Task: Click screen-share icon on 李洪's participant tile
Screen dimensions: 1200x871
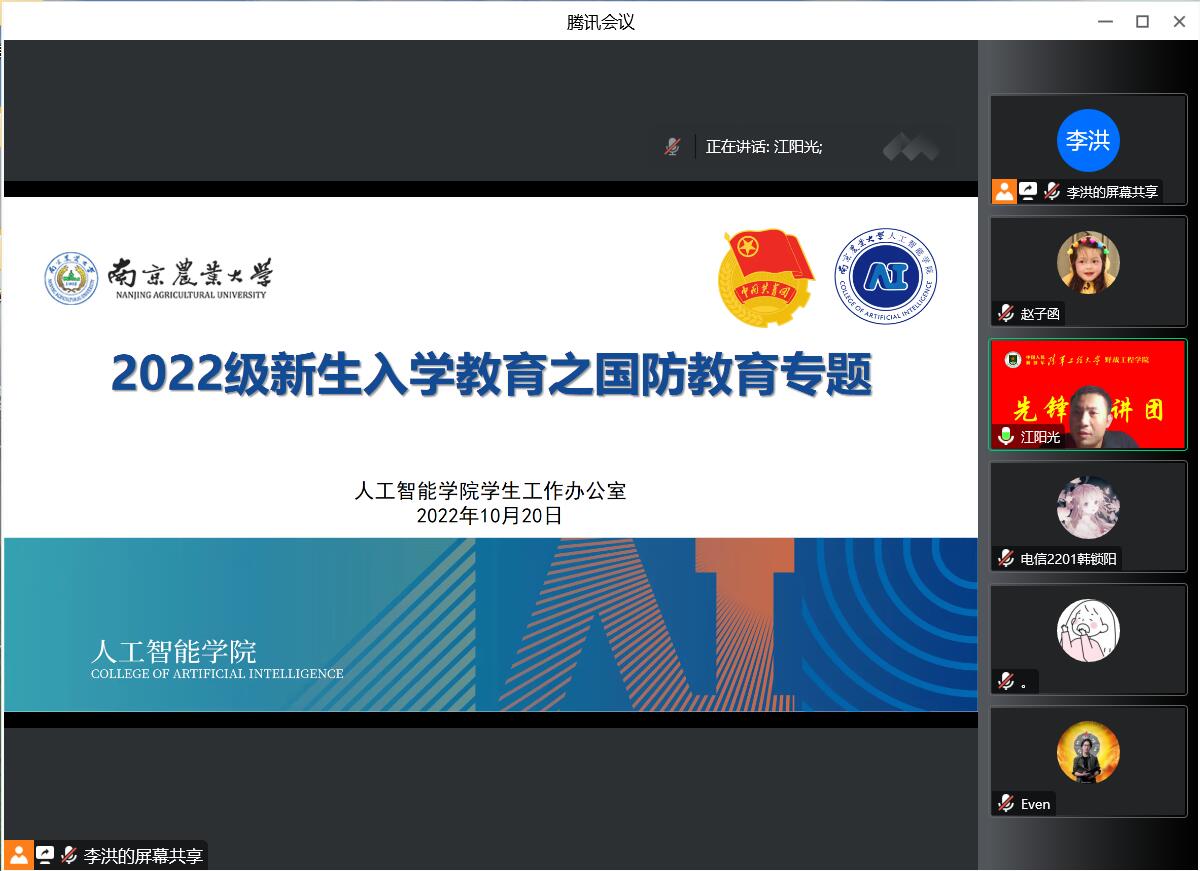Action: (1028, 191)
